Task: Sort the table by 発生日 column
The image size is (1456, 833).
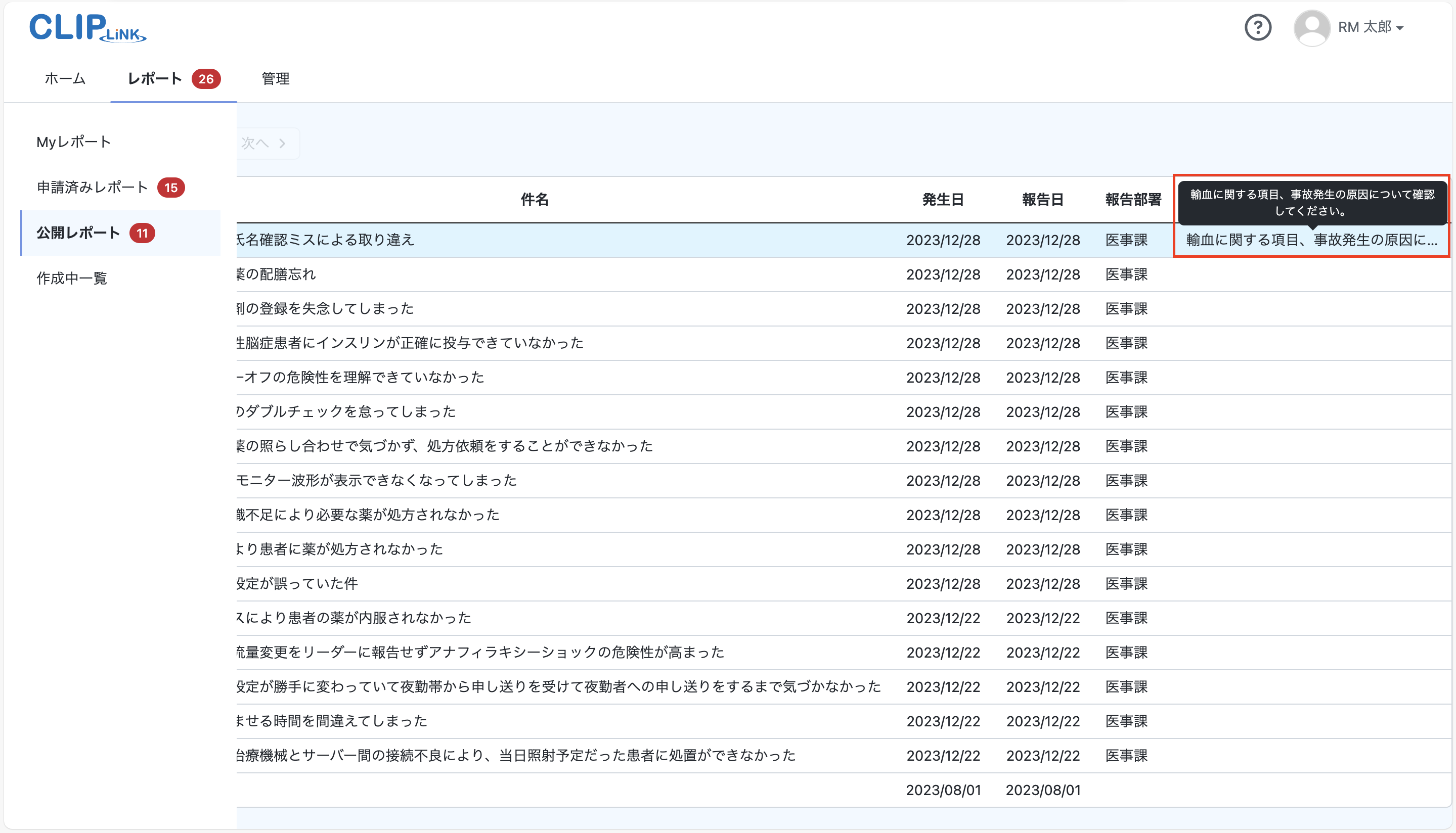Action: [x=943, y=200]
